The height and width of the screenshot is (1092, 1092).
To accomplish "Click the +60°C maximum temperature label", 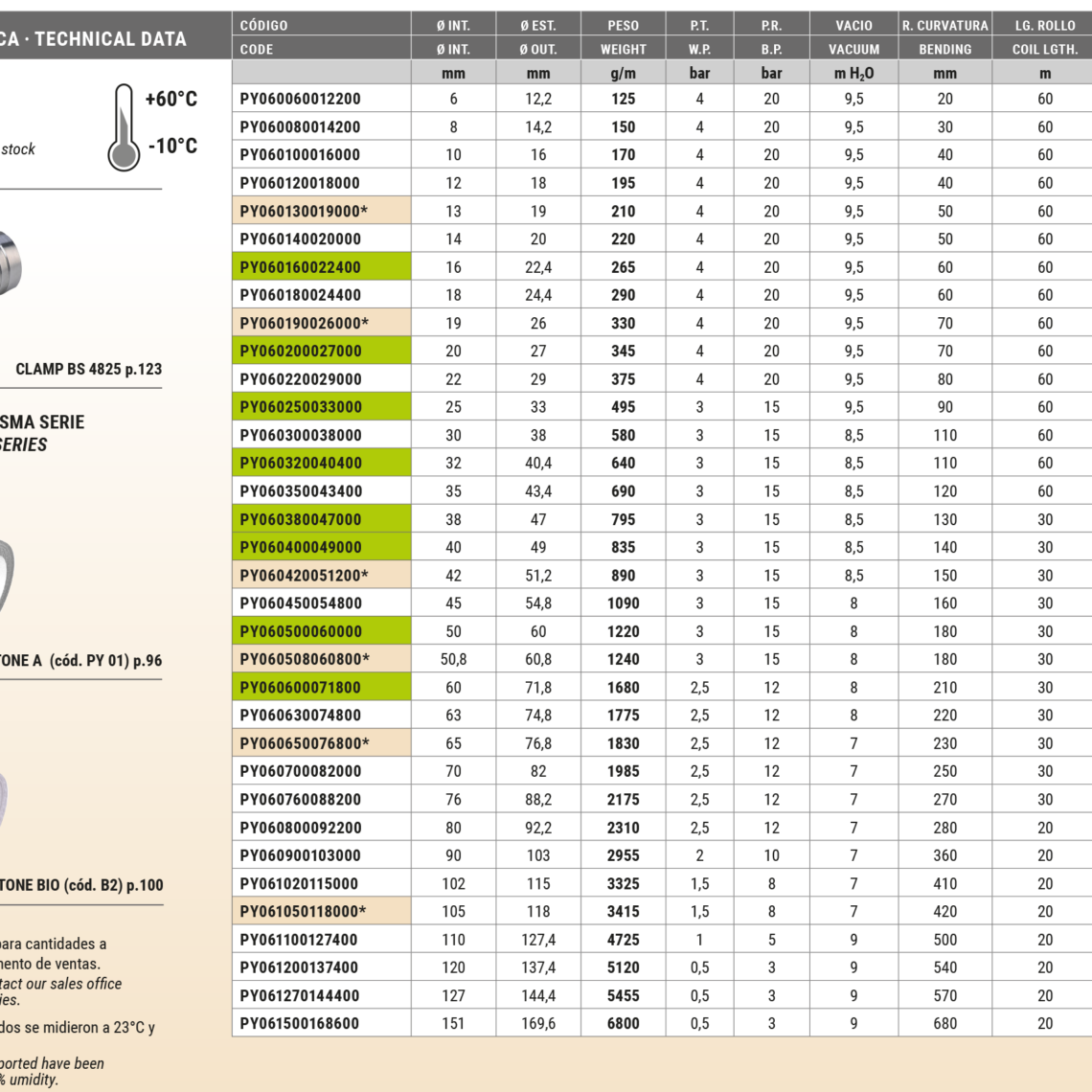I will pyautogui.click(x=171, y=99).
